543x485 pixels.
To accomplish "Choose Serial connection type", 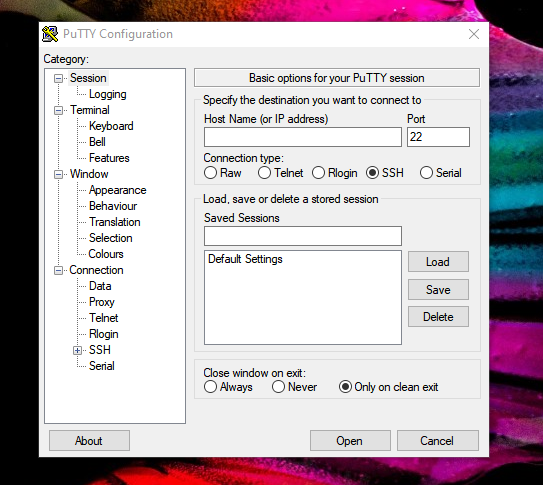I will coord(426,173).
